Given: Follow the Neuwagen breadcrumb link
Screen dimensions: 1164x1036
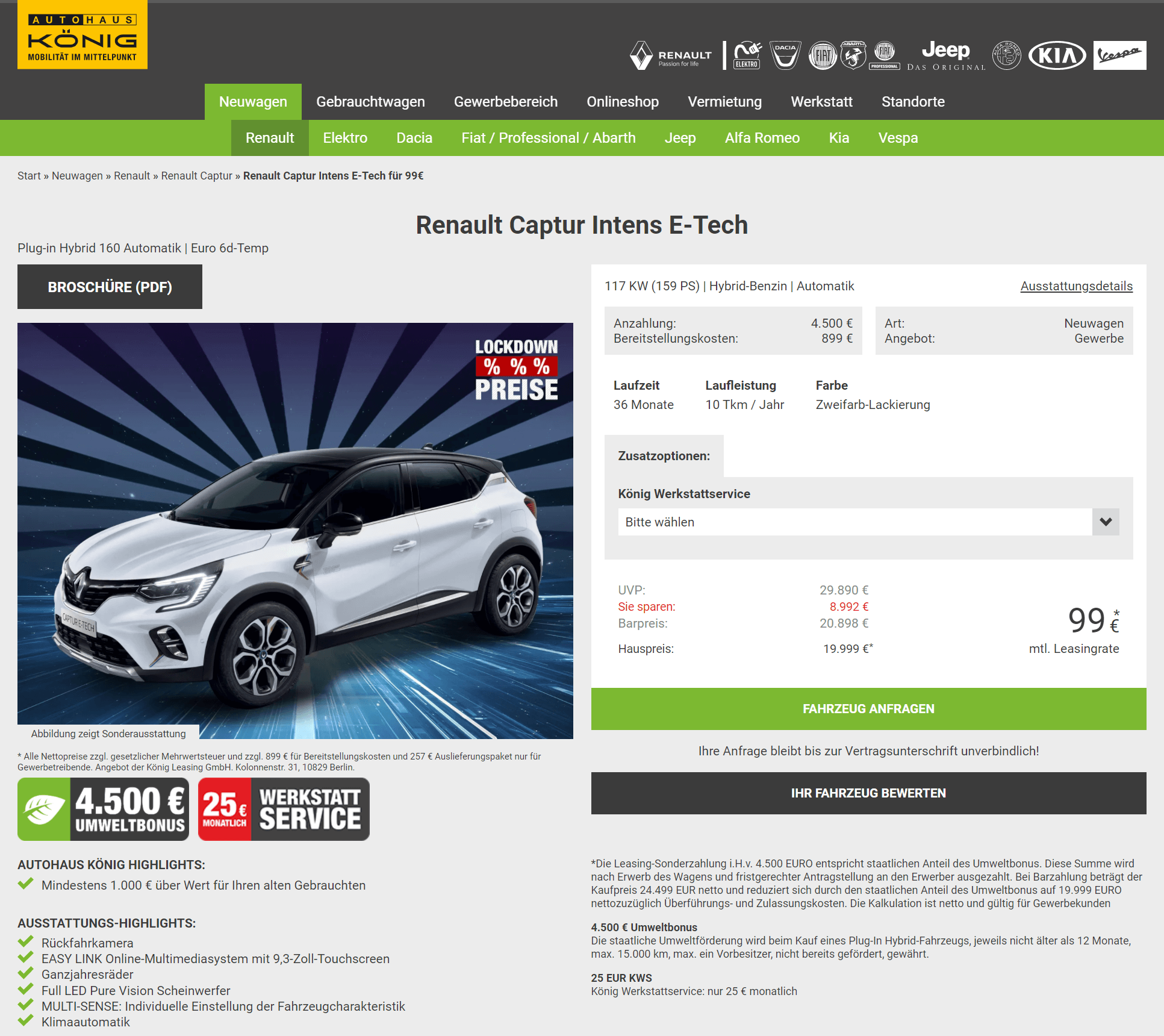Looking at the screenshot, I should tap(77, 176).
